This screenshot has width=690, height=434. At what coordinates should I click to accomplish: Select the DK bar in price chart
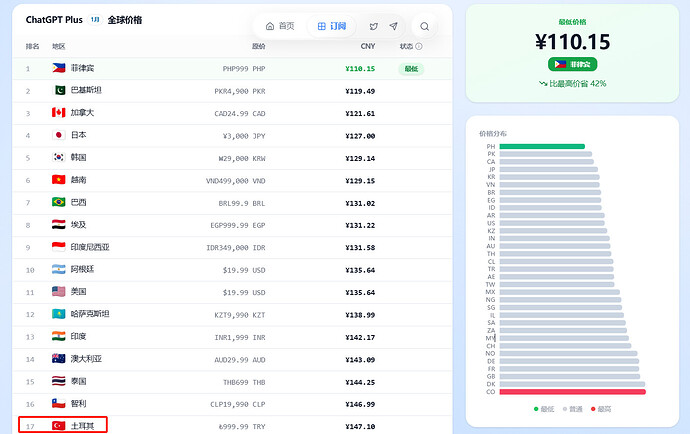pos(572,384)
